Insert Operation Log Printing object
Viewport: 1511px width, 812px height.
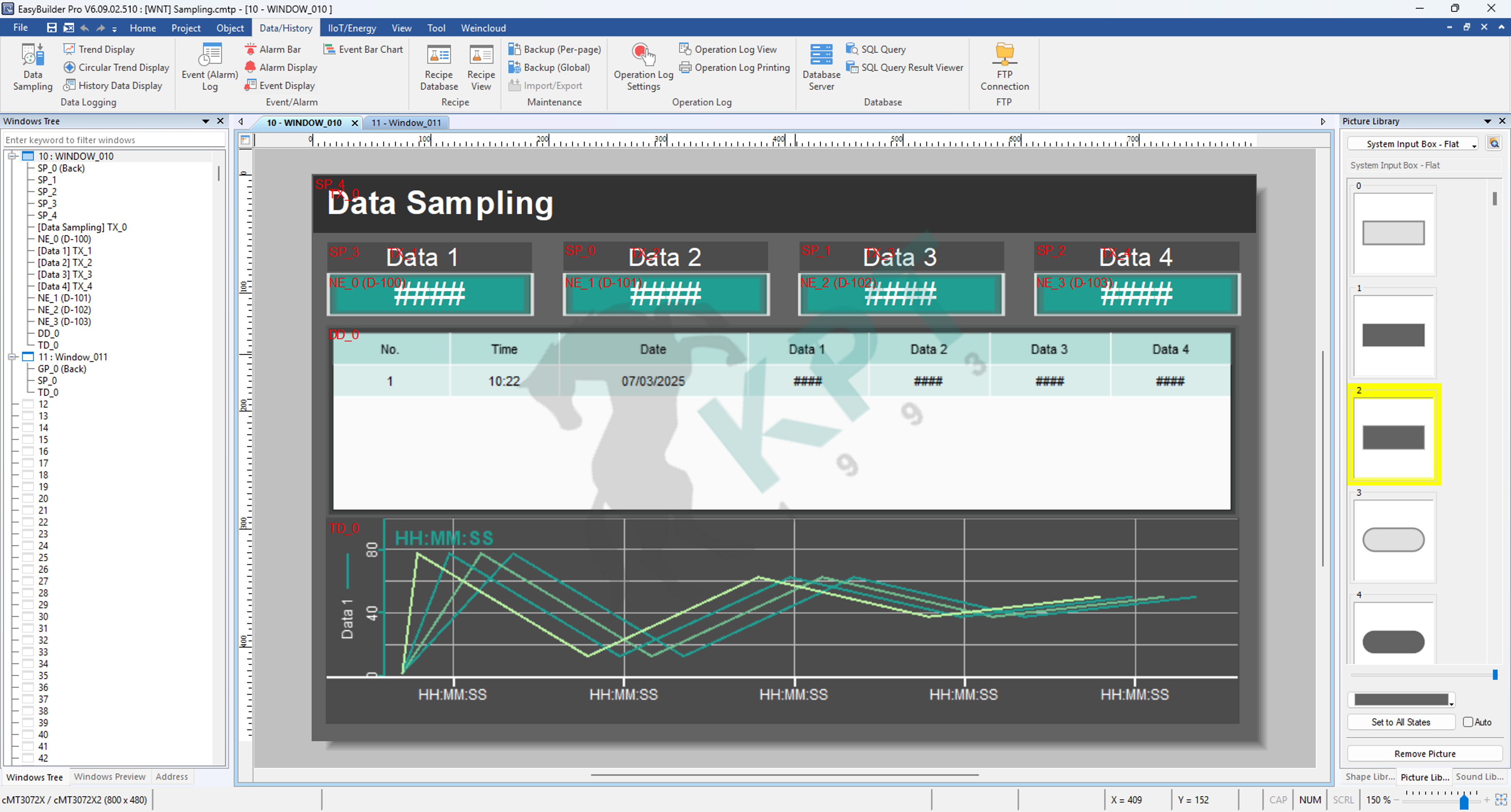[x=735, y=67]
